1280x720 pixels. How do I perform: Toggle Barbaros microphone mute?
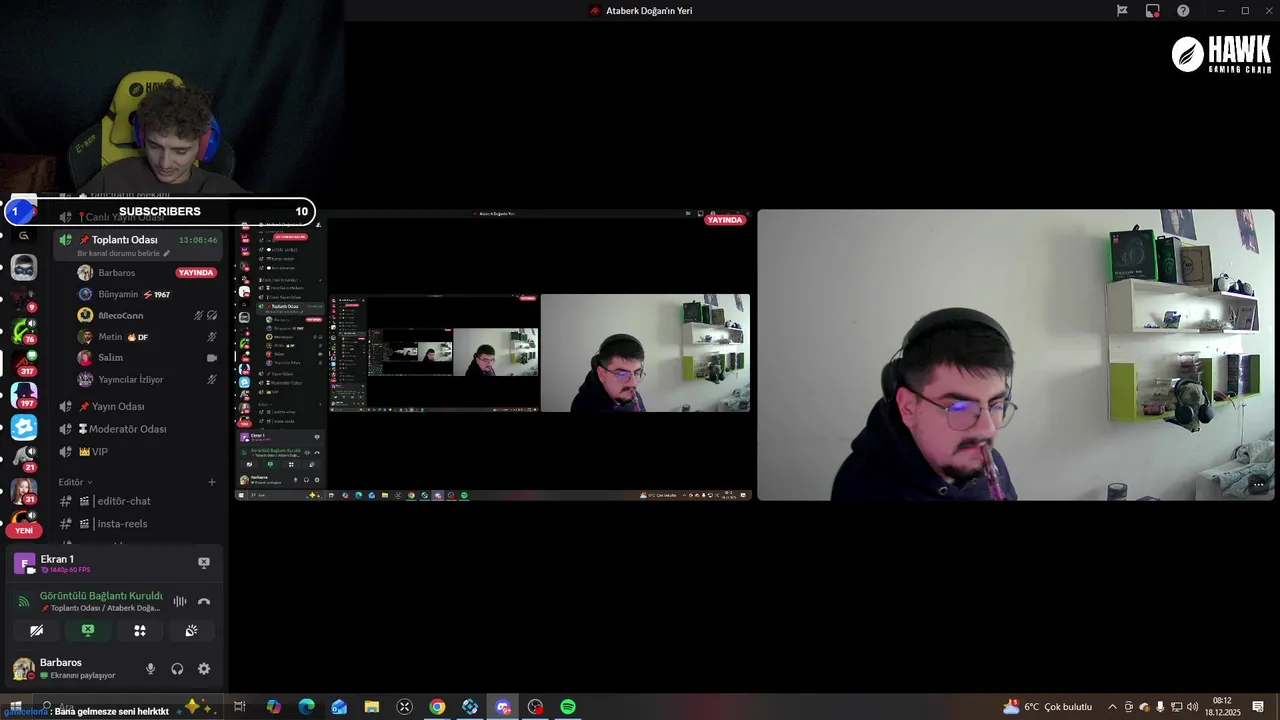151,669
